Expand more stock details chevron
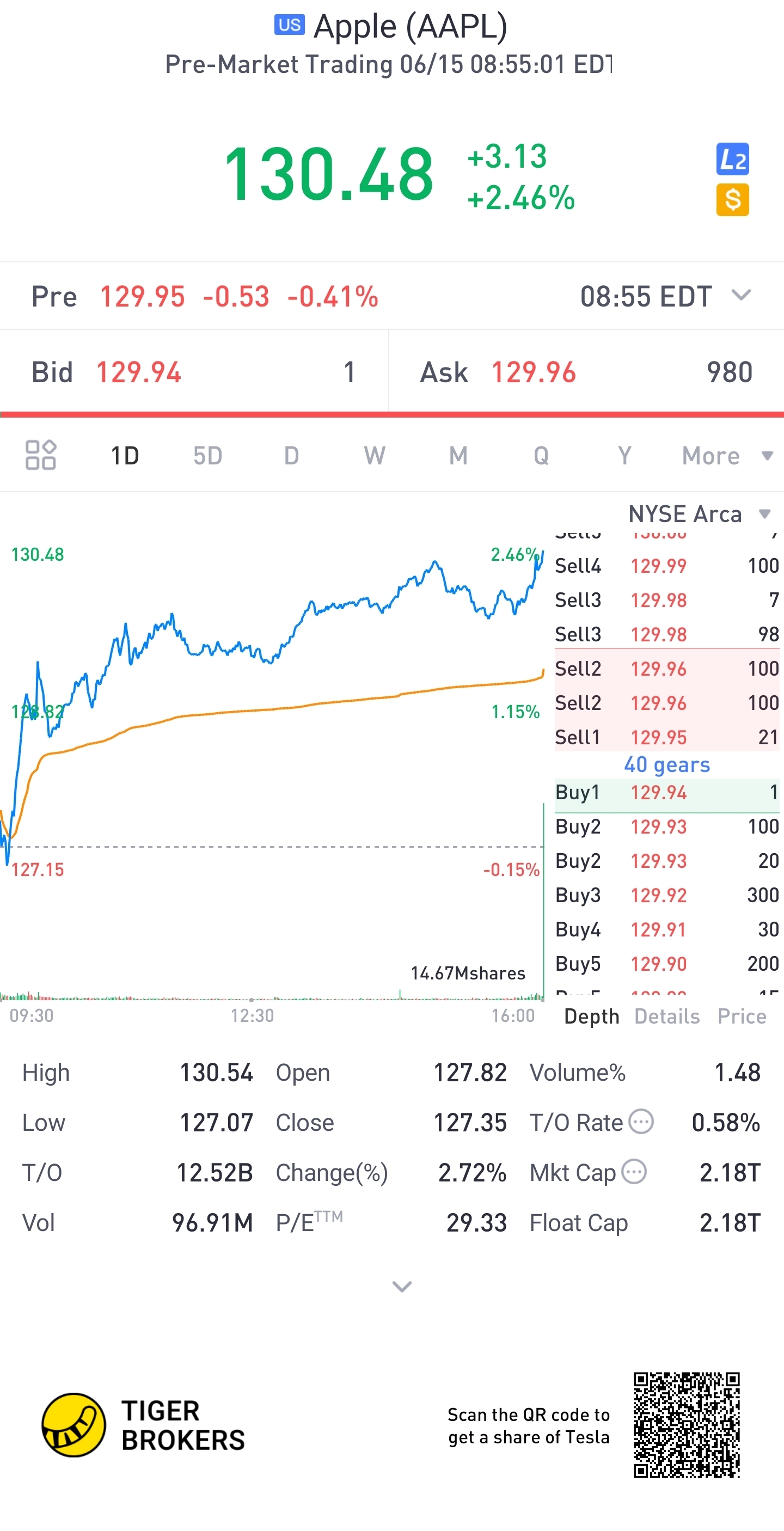Viewport: 784px width, 1531px height. coord(402,1287)
